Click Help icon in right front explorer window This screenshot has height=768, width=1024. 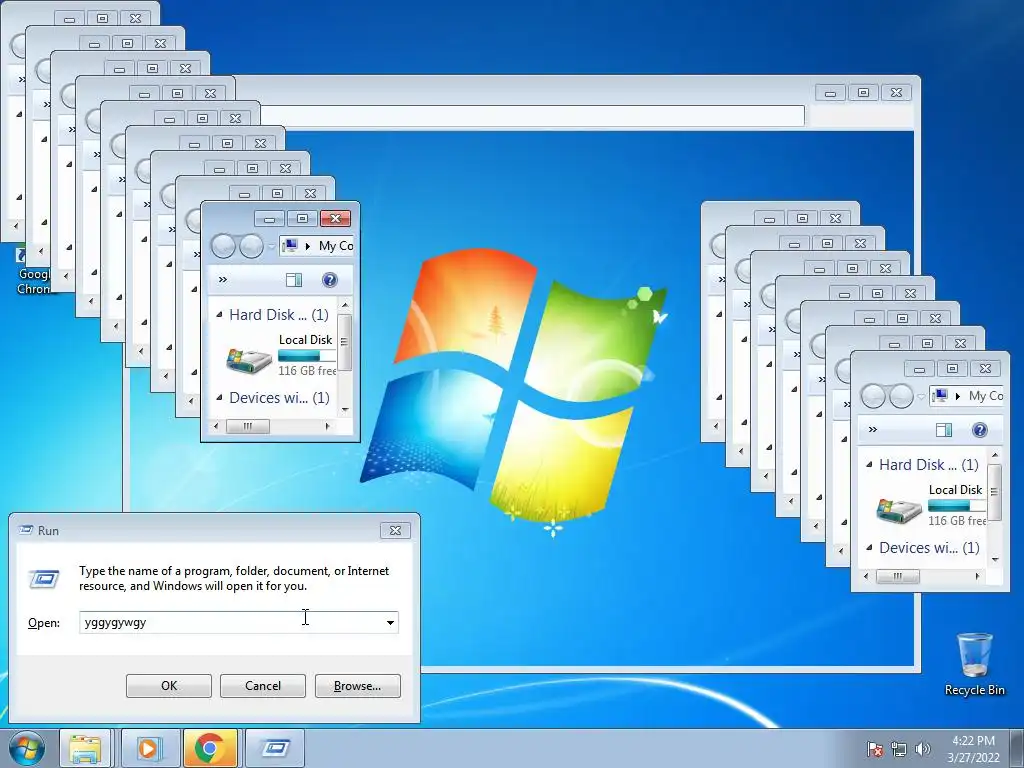coord(980,430)
